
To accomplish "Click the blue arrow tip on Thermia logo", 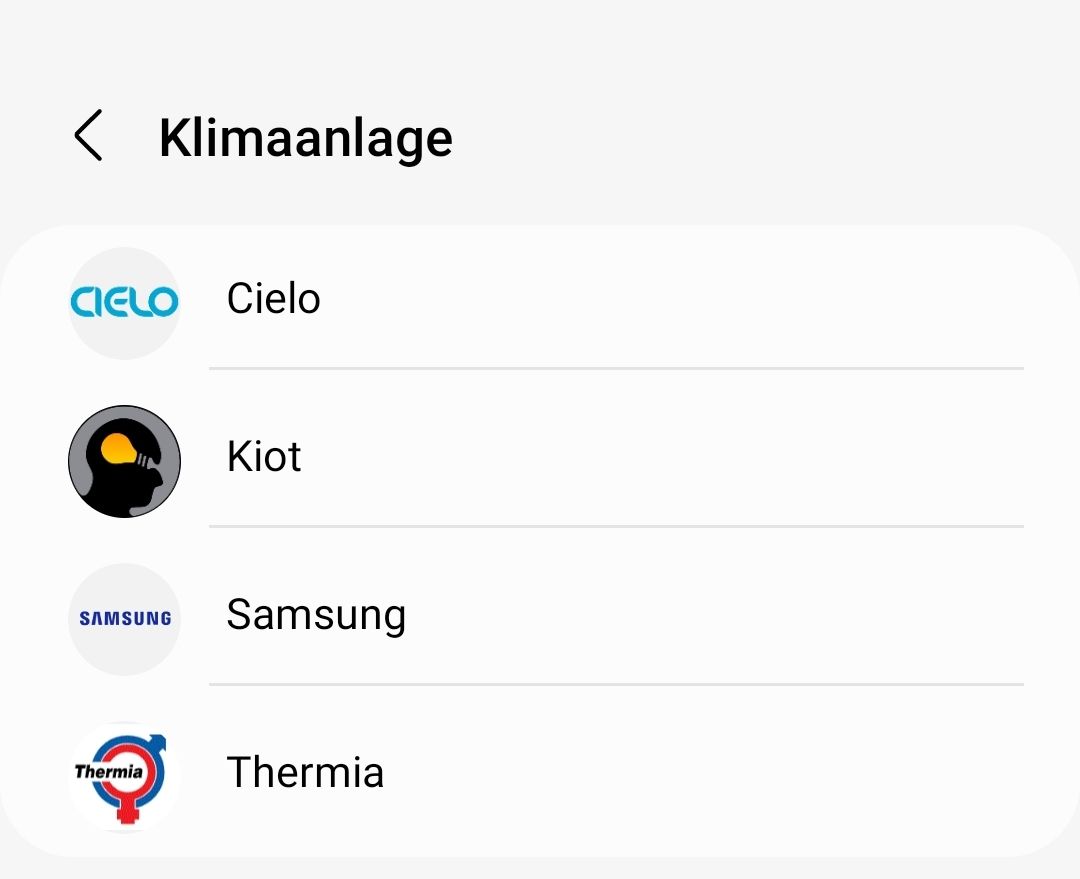I will point(158,742).
